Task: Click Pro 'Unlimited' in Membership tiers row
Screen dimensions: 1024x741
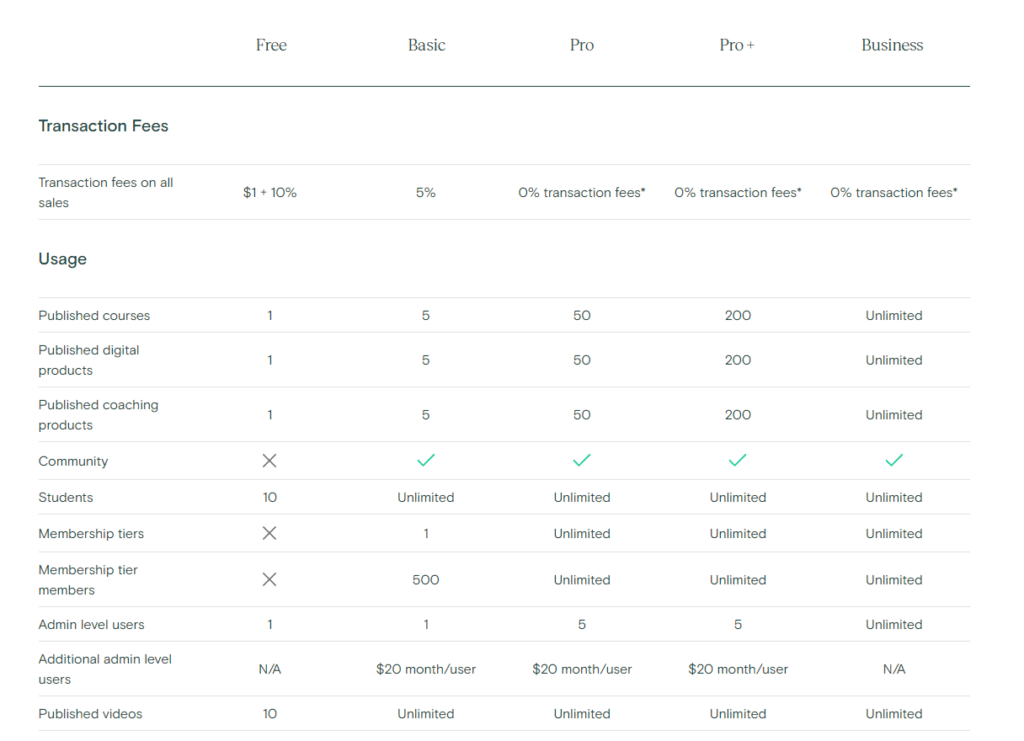Action: (x=582, y=533)
